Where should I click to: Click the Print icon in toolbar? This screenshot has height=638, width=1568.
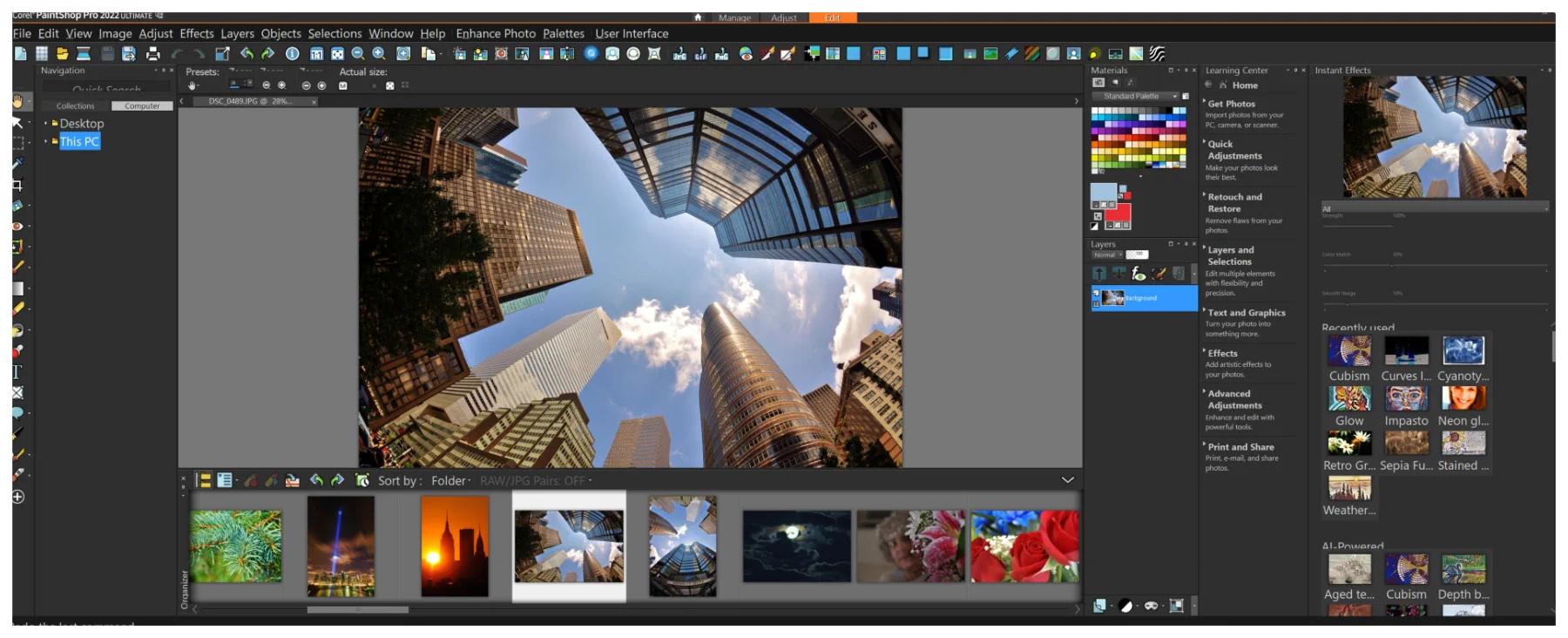[152, 54]
